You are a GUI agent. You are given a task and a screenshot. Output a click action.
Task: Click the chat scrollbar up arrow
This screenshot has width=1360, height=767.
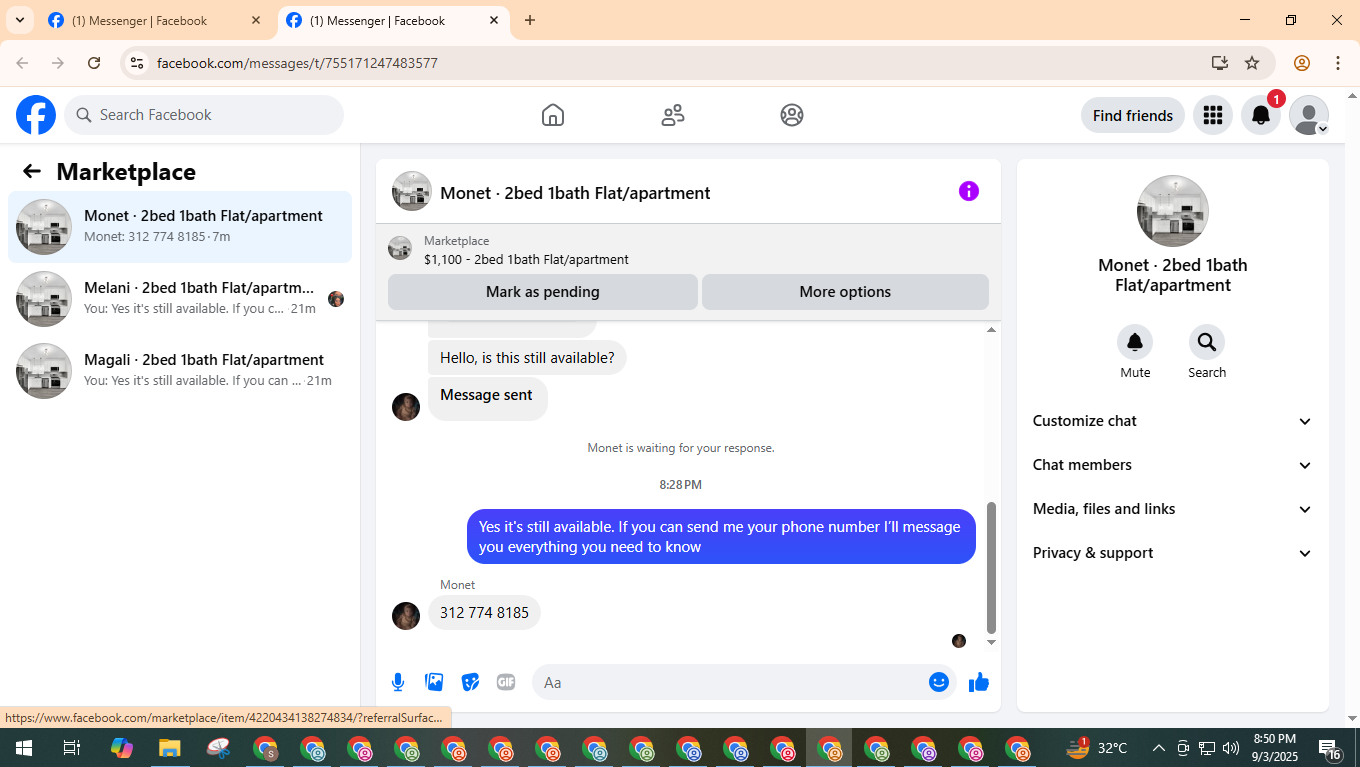[x=992, y=330]
